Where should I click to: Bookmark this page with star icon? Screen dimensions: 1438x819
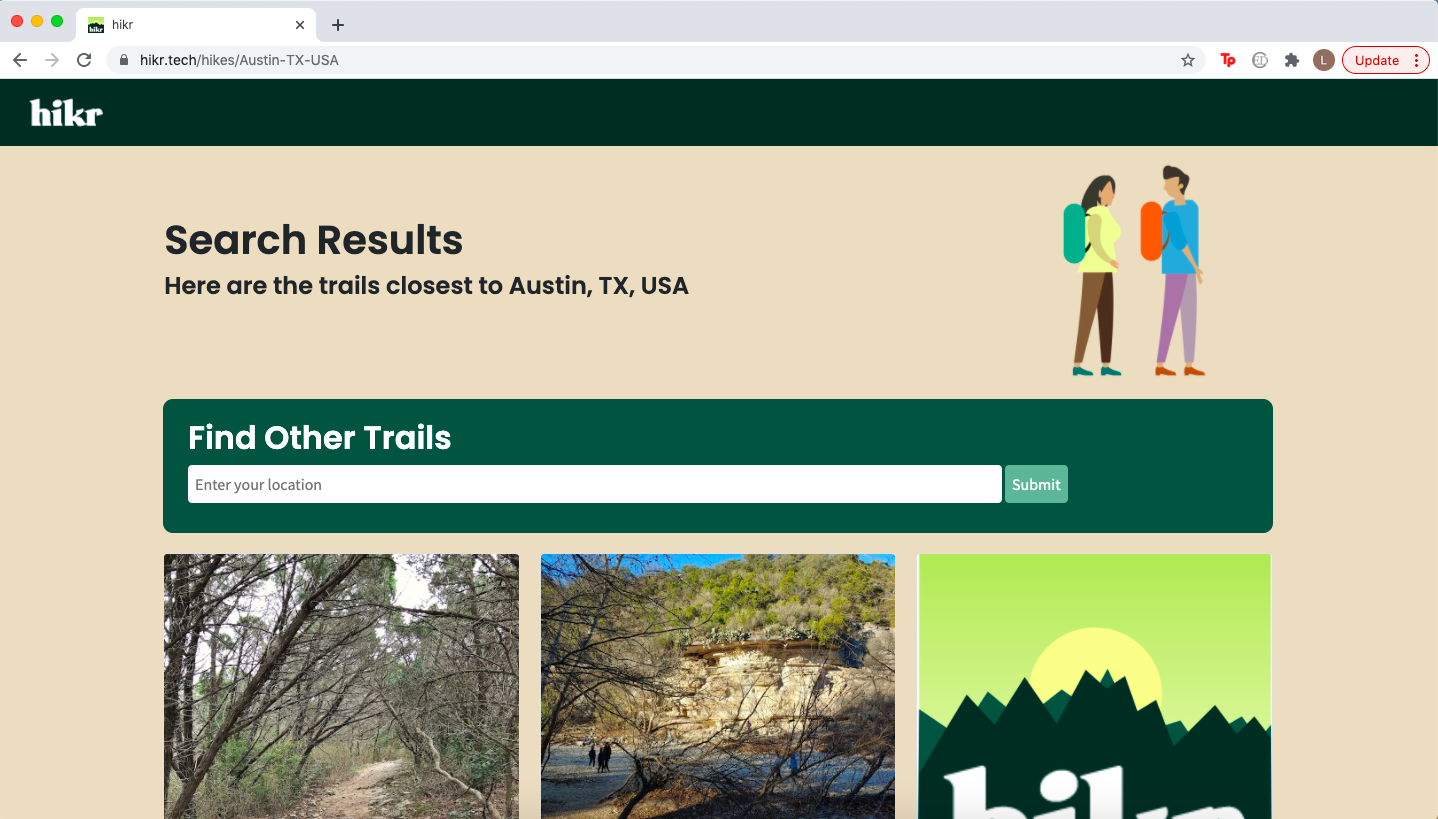(1188, 60)
